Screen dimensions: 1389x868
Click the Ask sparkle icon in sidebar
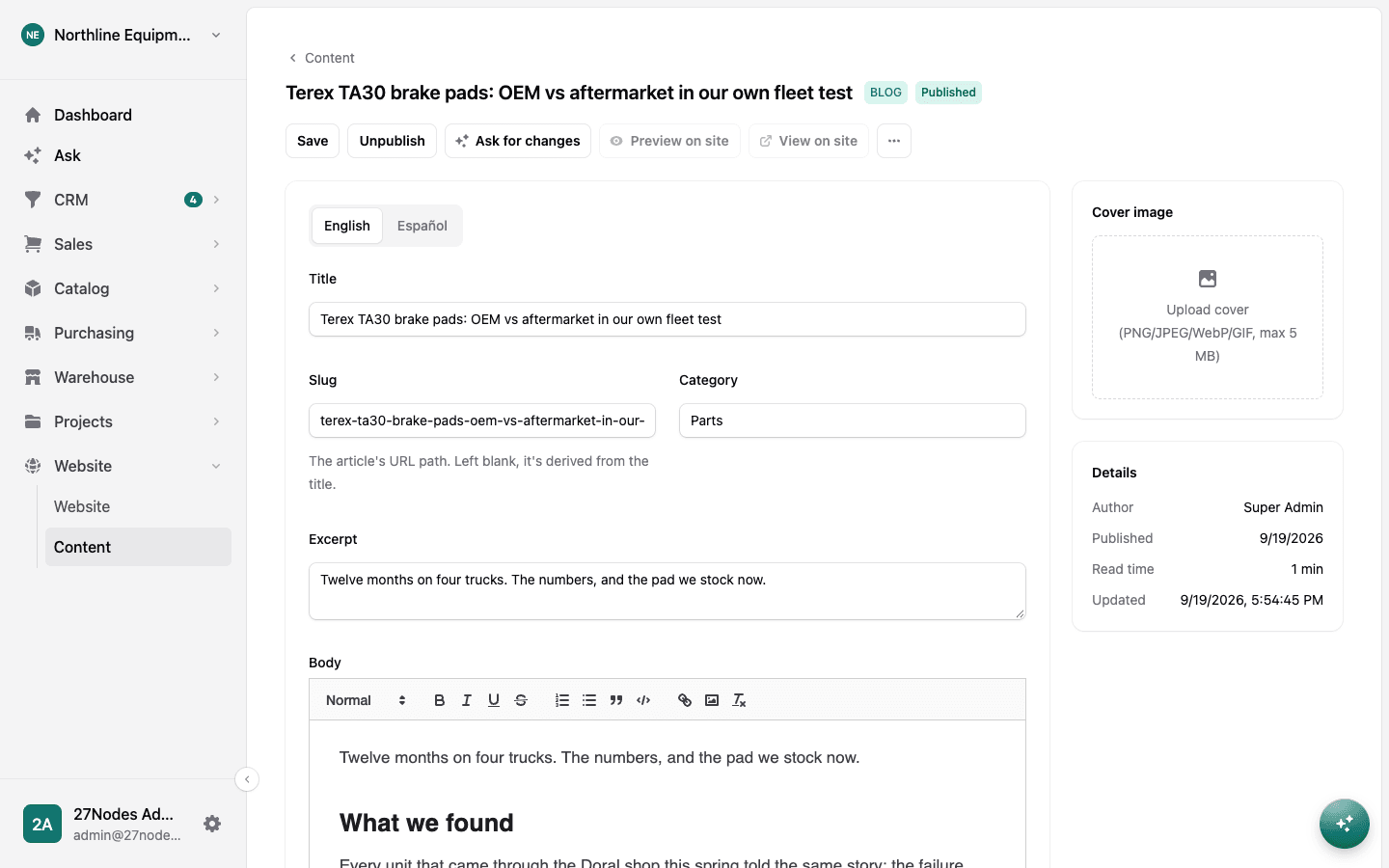coord(33,155)
